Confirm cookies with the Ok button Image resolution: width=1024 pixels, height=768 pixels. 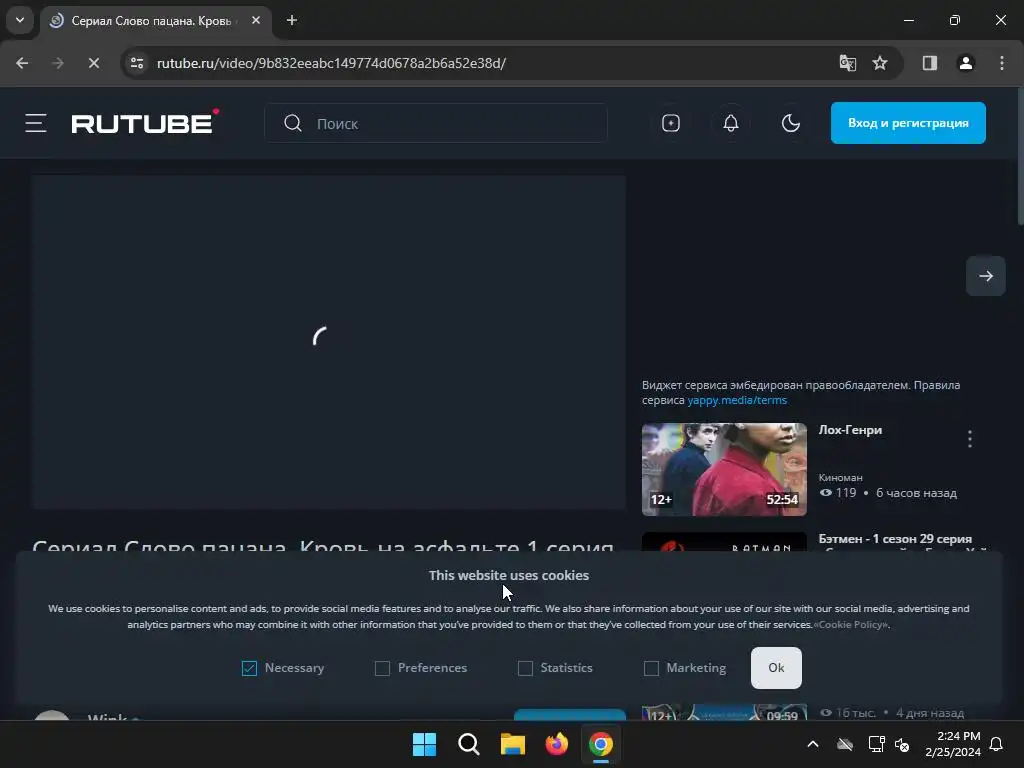pos(776,667)
